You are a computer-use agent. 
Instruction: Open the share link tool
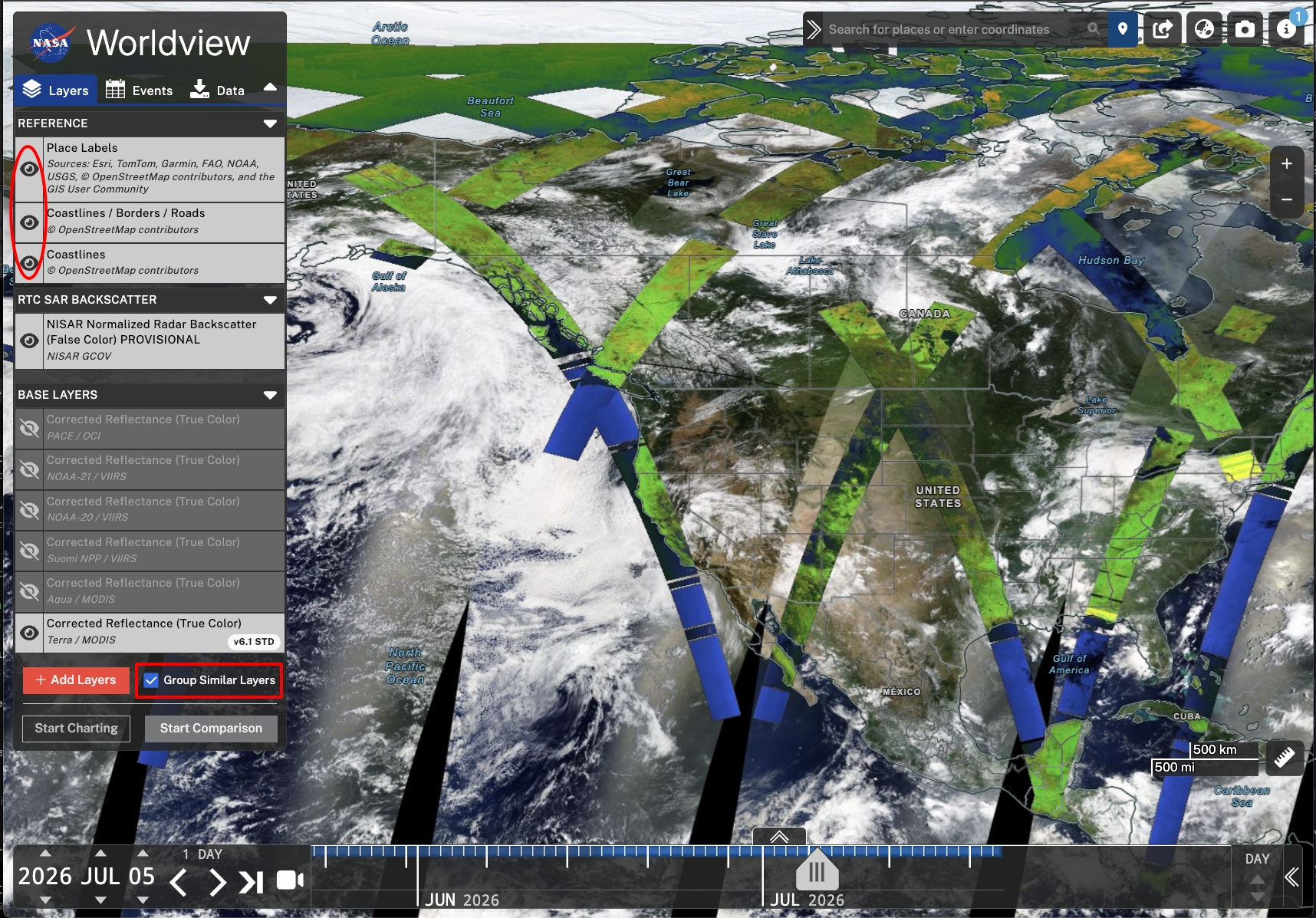(1163, 30)
